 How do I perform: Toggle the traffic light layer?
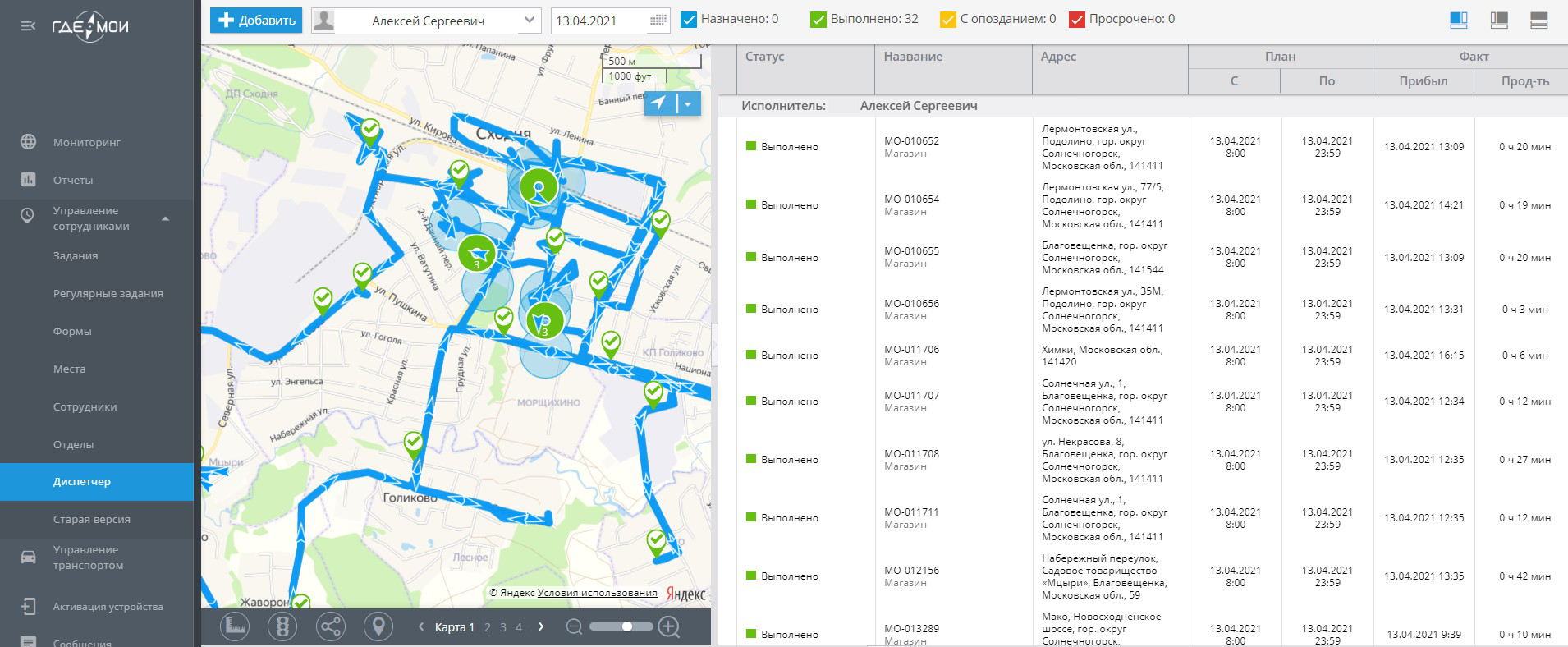pos(282,627)
